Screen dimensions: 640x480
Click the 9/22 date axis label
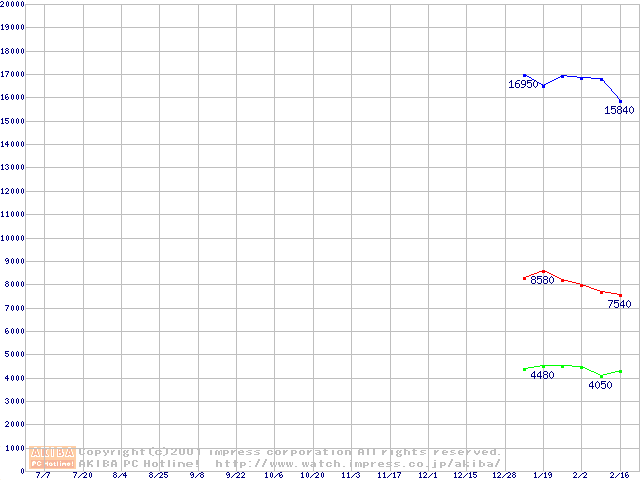(235, 476)
